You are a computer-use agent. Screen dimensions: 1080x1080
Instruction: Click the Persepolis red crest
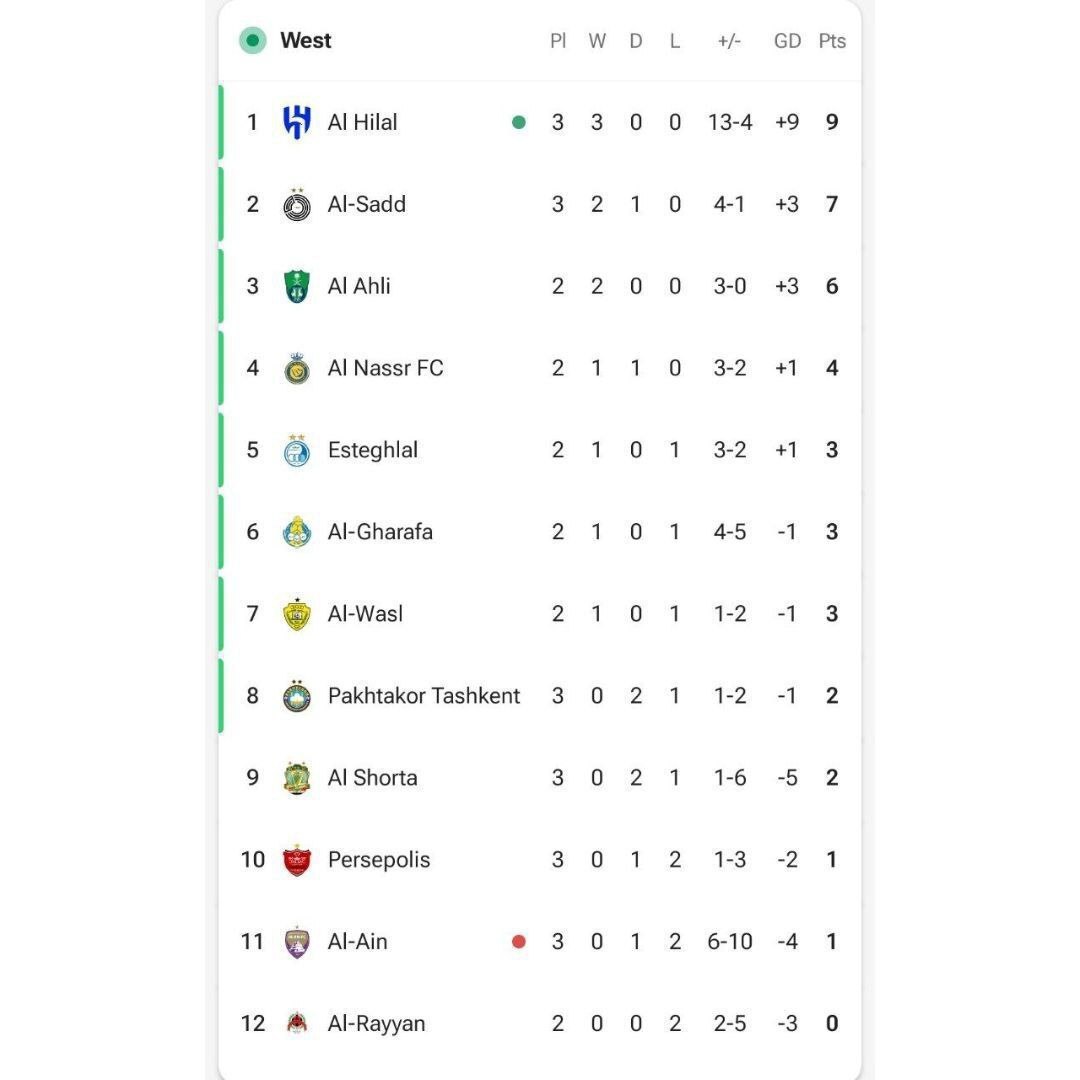pos(297,860)
